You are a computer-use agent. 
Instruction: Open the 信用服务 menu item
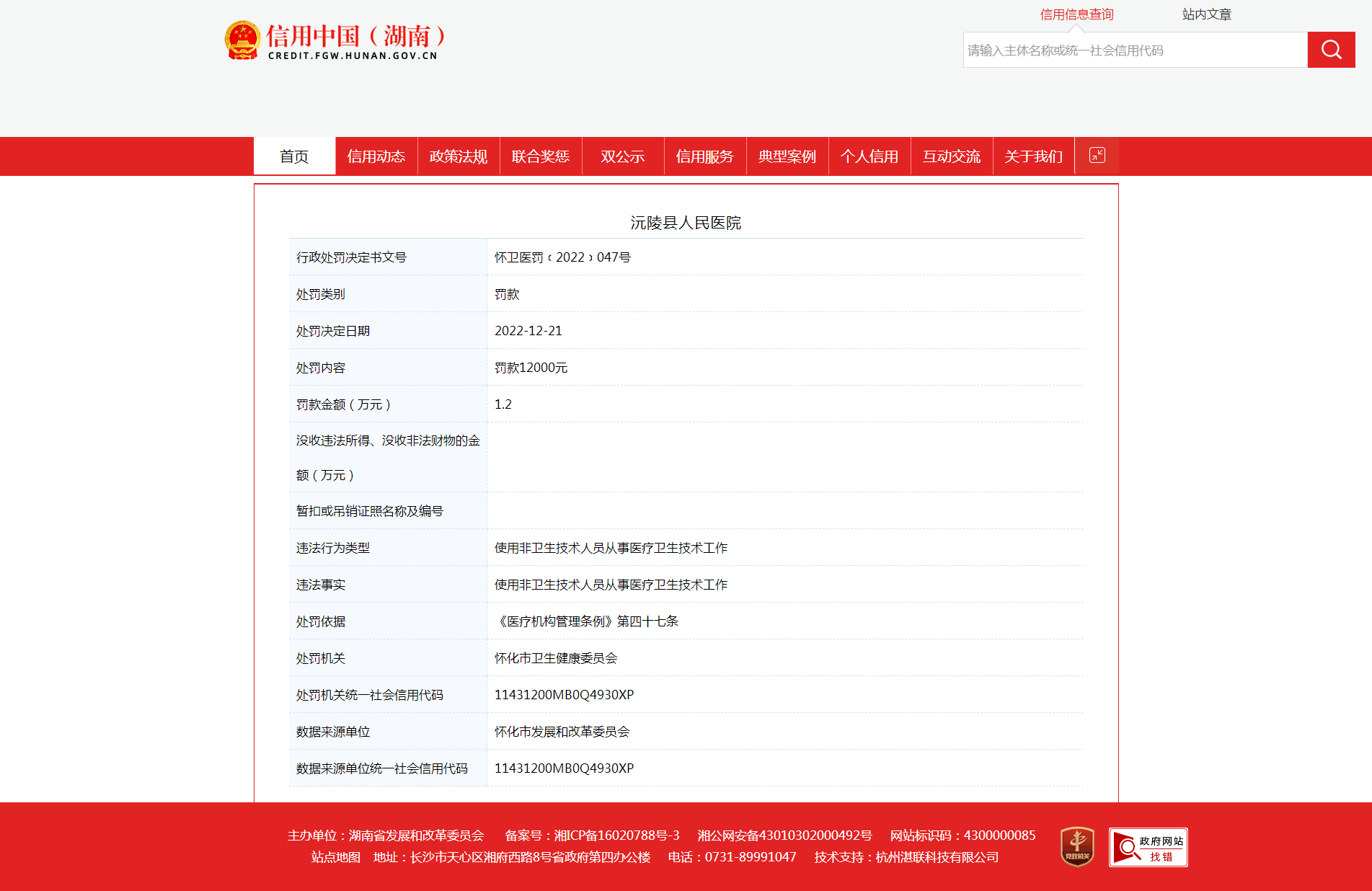tap(705, 156)
